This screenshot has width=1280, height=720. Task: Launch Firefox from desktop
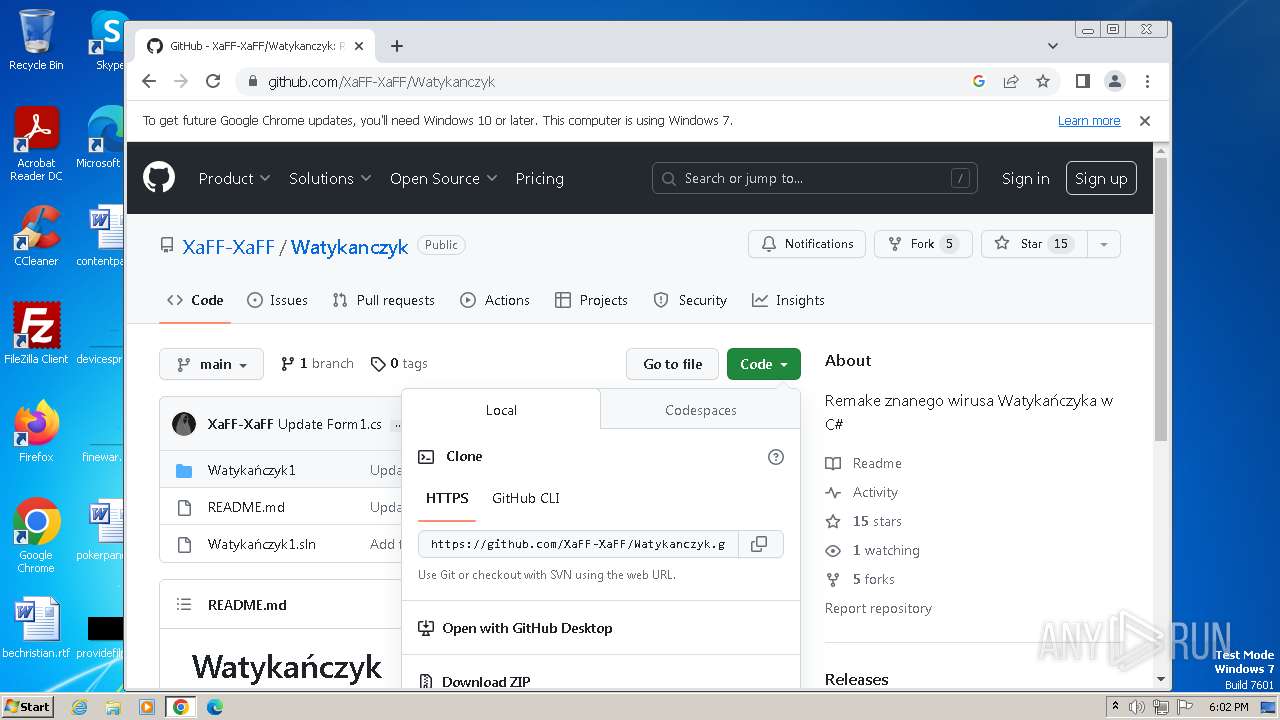pyautogui.click(x=36, y=431)
